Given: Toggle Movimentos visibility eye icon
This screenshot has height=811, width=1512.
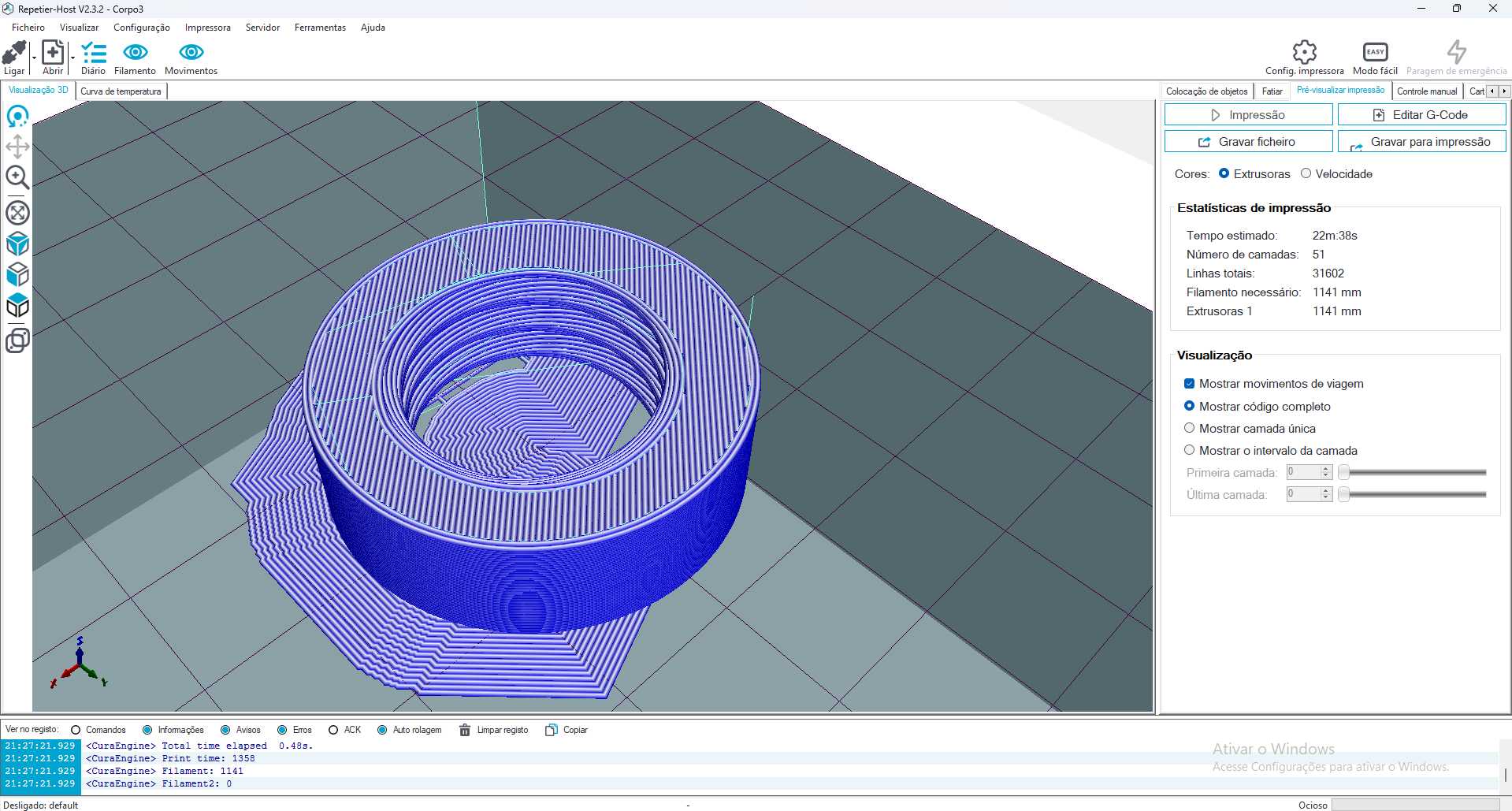Looking at the screenshot, I should (191, 53).
